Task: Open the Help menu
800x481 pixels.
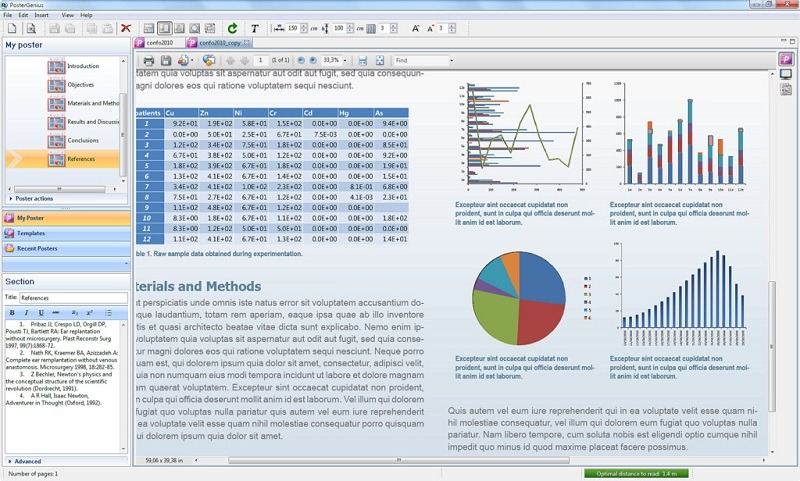Action: (86, 15)
